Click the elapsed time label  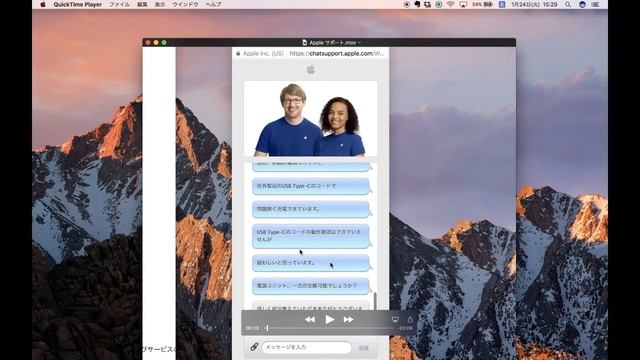(x=252, y=328)
